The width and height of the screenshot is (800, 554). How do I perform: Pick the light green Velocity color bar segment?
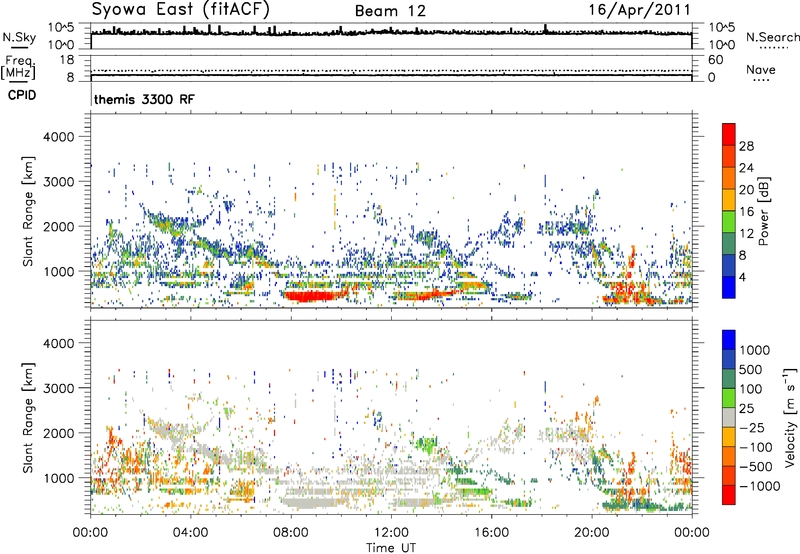coord(729,398)
